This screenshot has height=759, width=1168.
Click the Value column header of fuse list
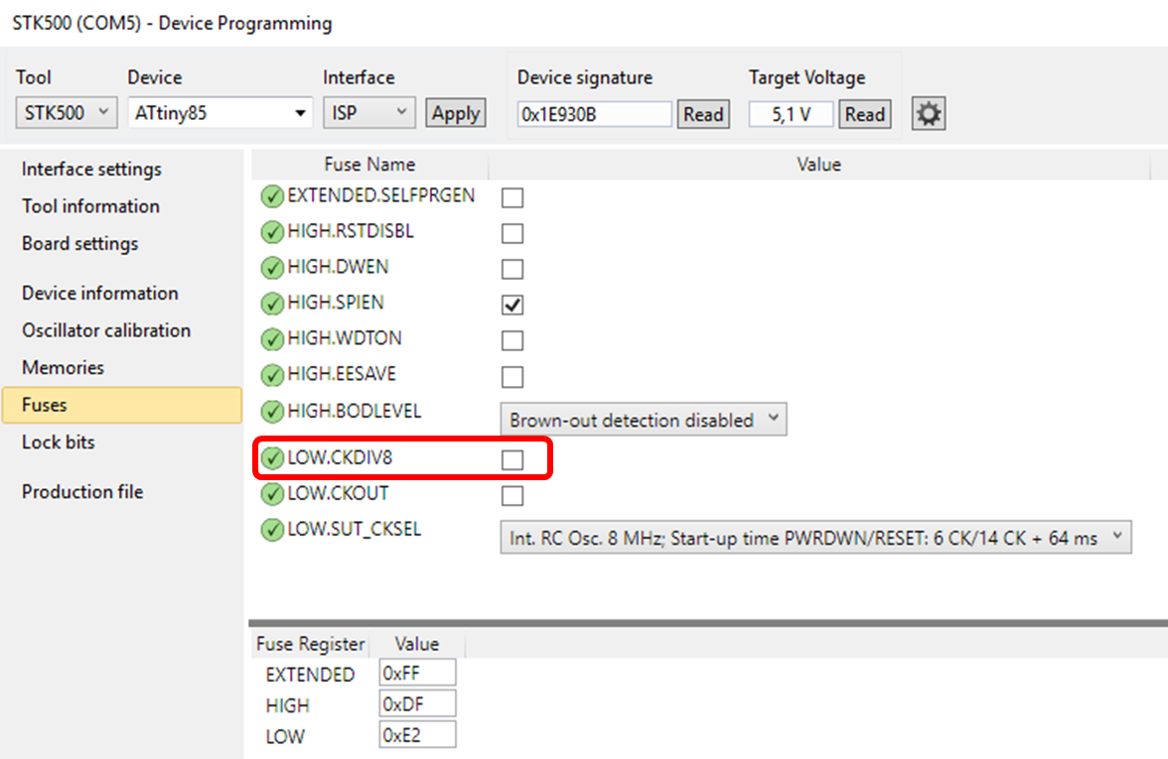(x=819, y=165)
